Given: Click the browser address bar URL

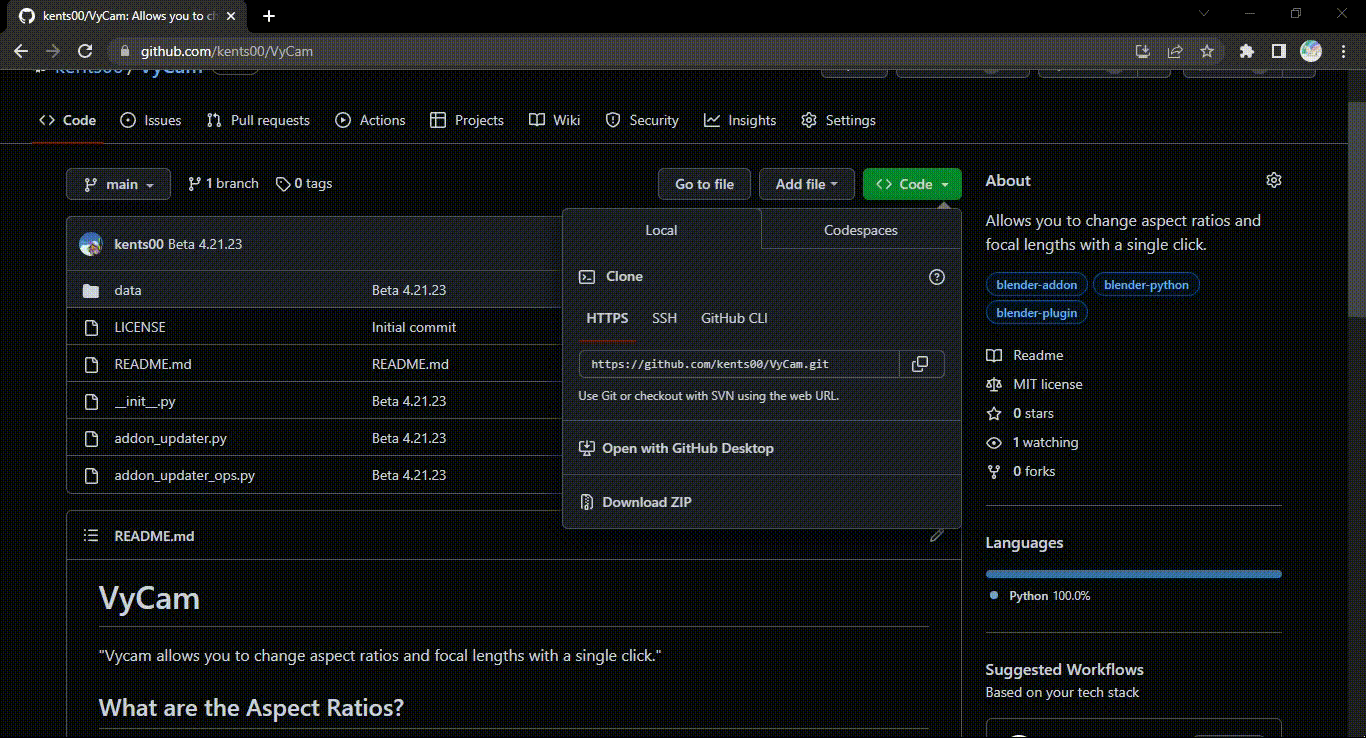Looking at the screenshot, I should (x=226, y=51).
